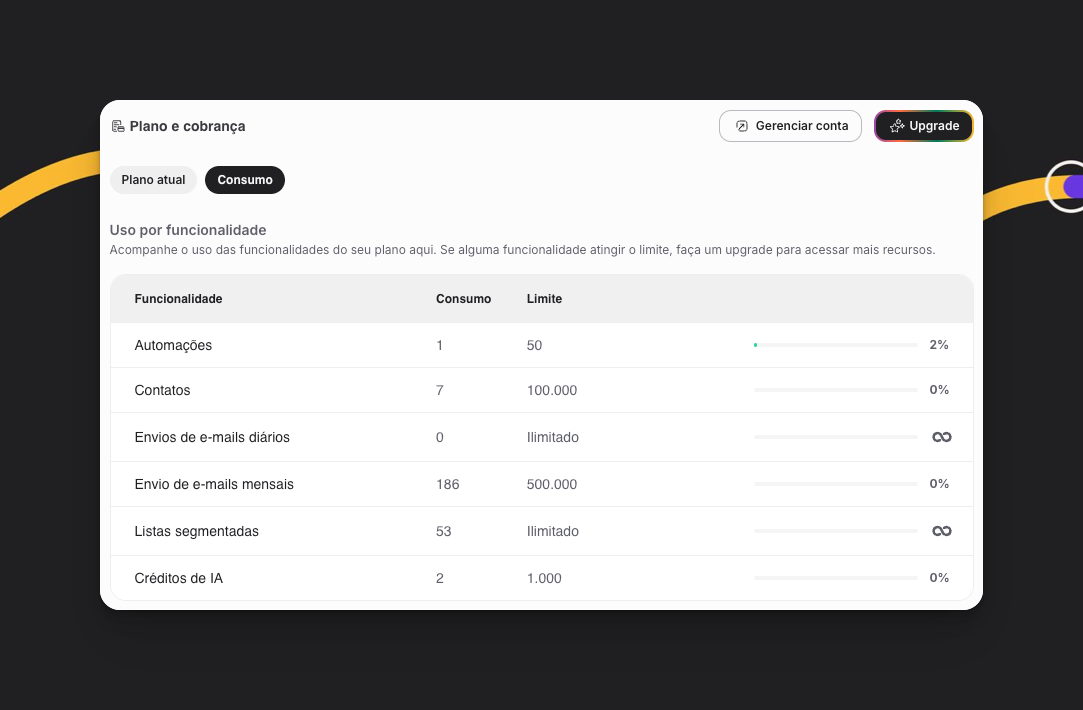Open Gerenciar conta

790,126
